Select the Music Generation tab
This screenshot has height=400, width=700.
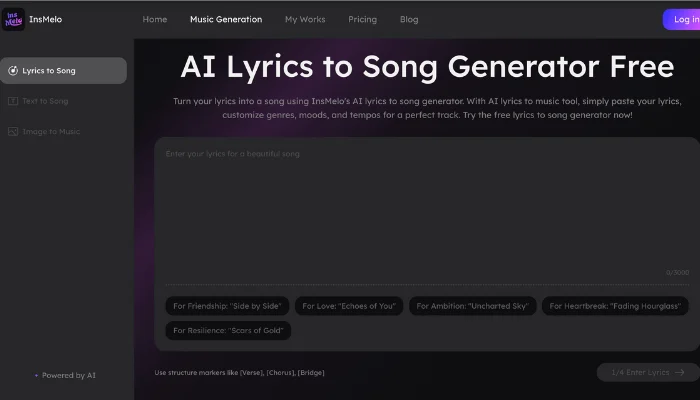click(226, 19)
